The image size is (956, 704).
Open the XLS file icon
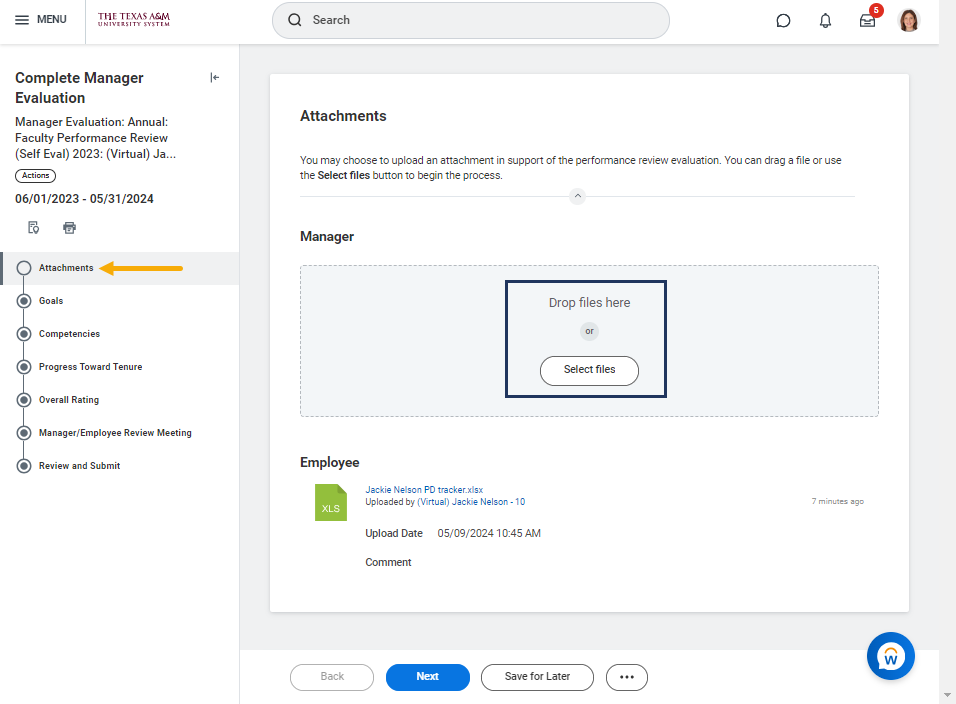pyautogui.click(x=330, y=503)
